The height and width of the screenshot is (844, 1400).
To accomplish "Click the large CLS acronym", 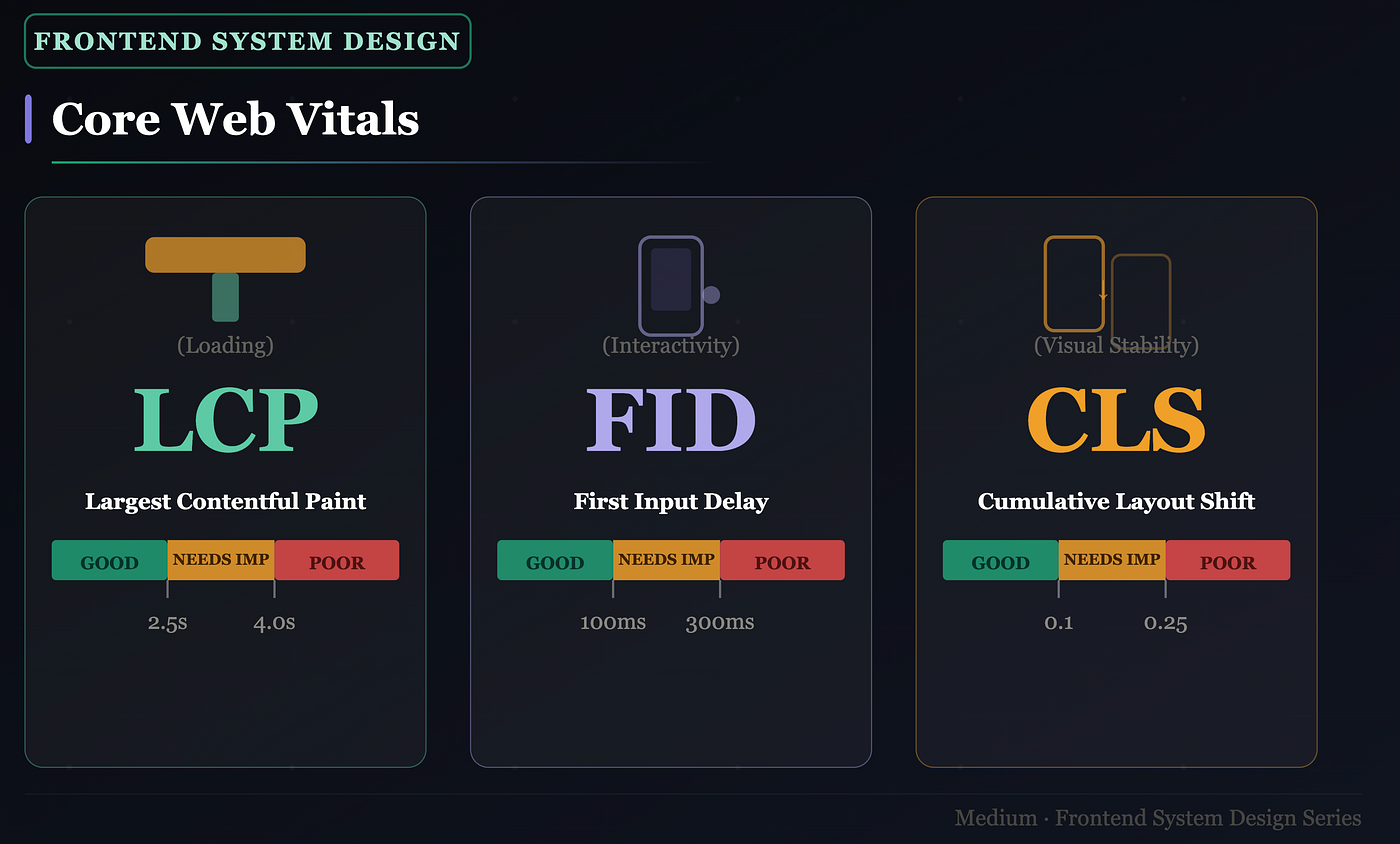I will click(x=1116, y=421).
